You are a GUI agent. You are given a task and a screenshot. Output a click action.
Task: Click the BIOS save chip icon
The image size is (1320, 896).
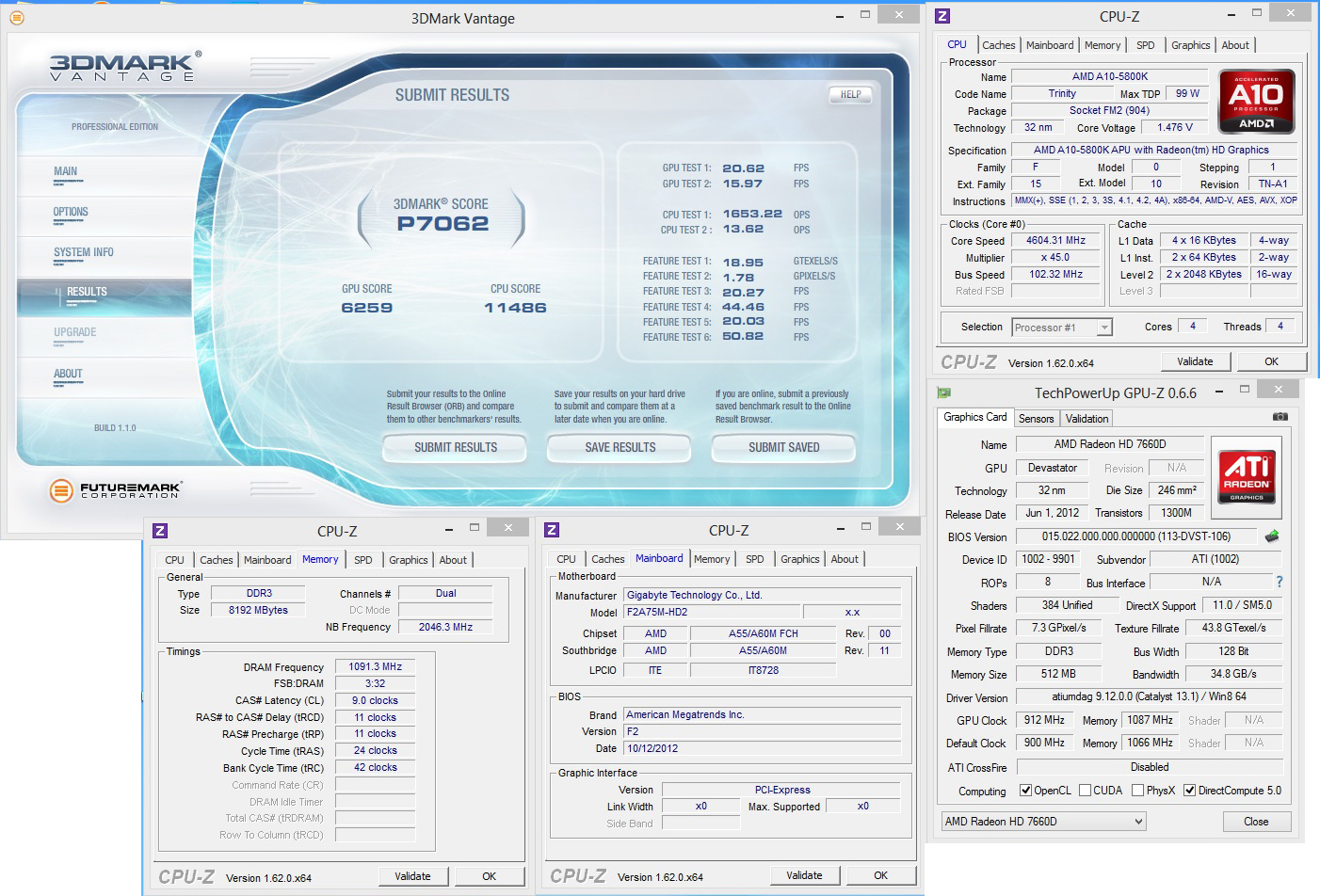click(1272, 536)
